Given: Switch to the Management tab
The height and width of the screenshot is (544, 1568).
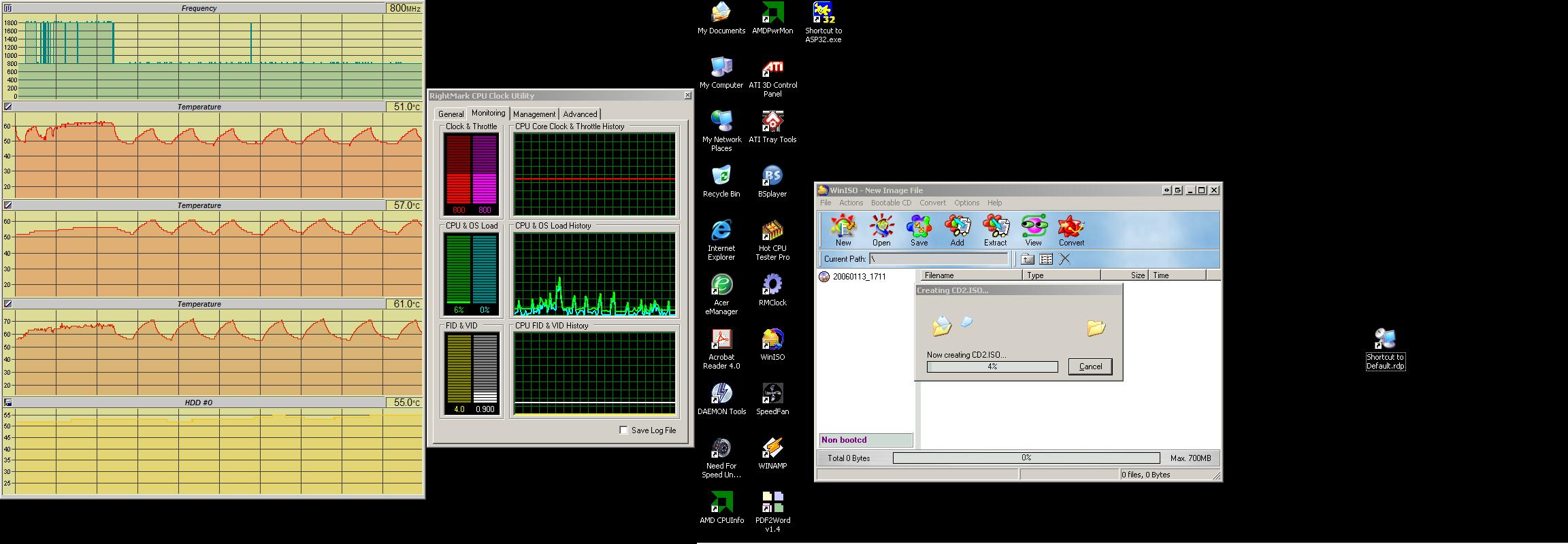Looking at the screenshot, I should [x=534, y=114].
